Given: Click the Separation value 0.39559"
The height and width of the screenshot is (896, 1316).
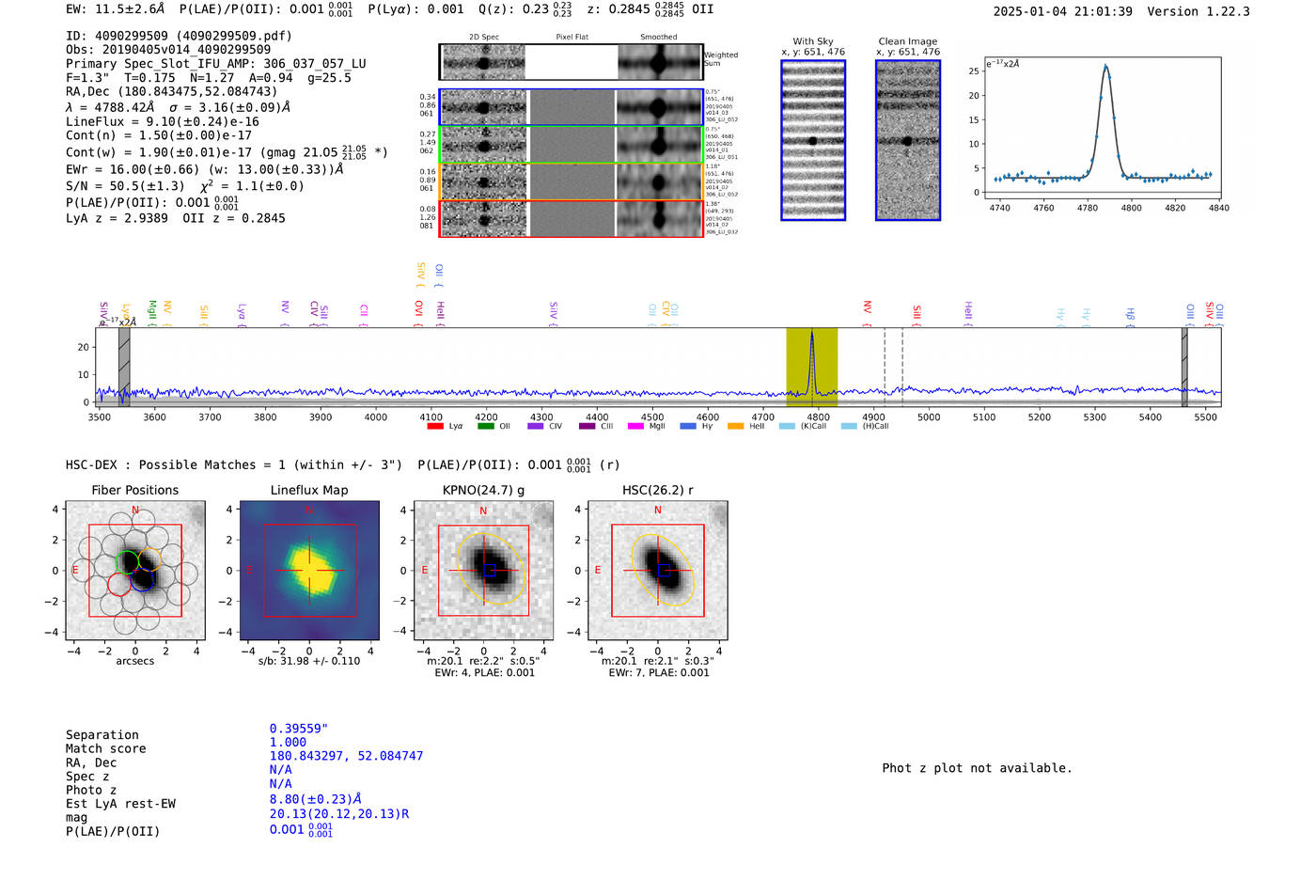Looking at the screenshot, I should [299, 729].
